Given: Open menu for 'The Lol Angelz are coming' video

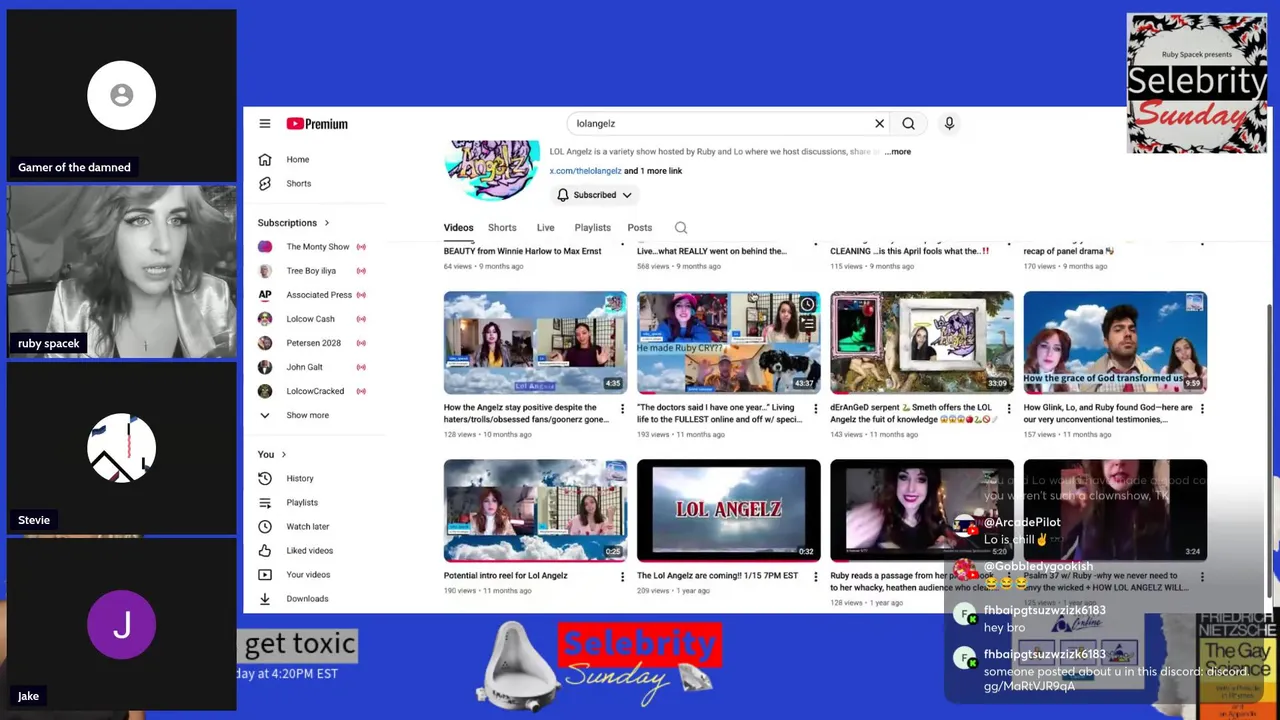Looking at the screenshot, I should point(815,577).
